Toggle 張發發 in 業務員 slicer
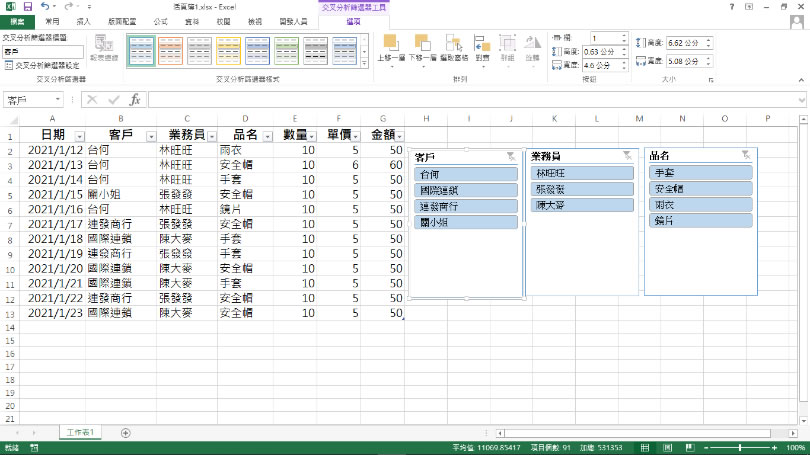This screenshot has height=455, width=810. (582, 189)
